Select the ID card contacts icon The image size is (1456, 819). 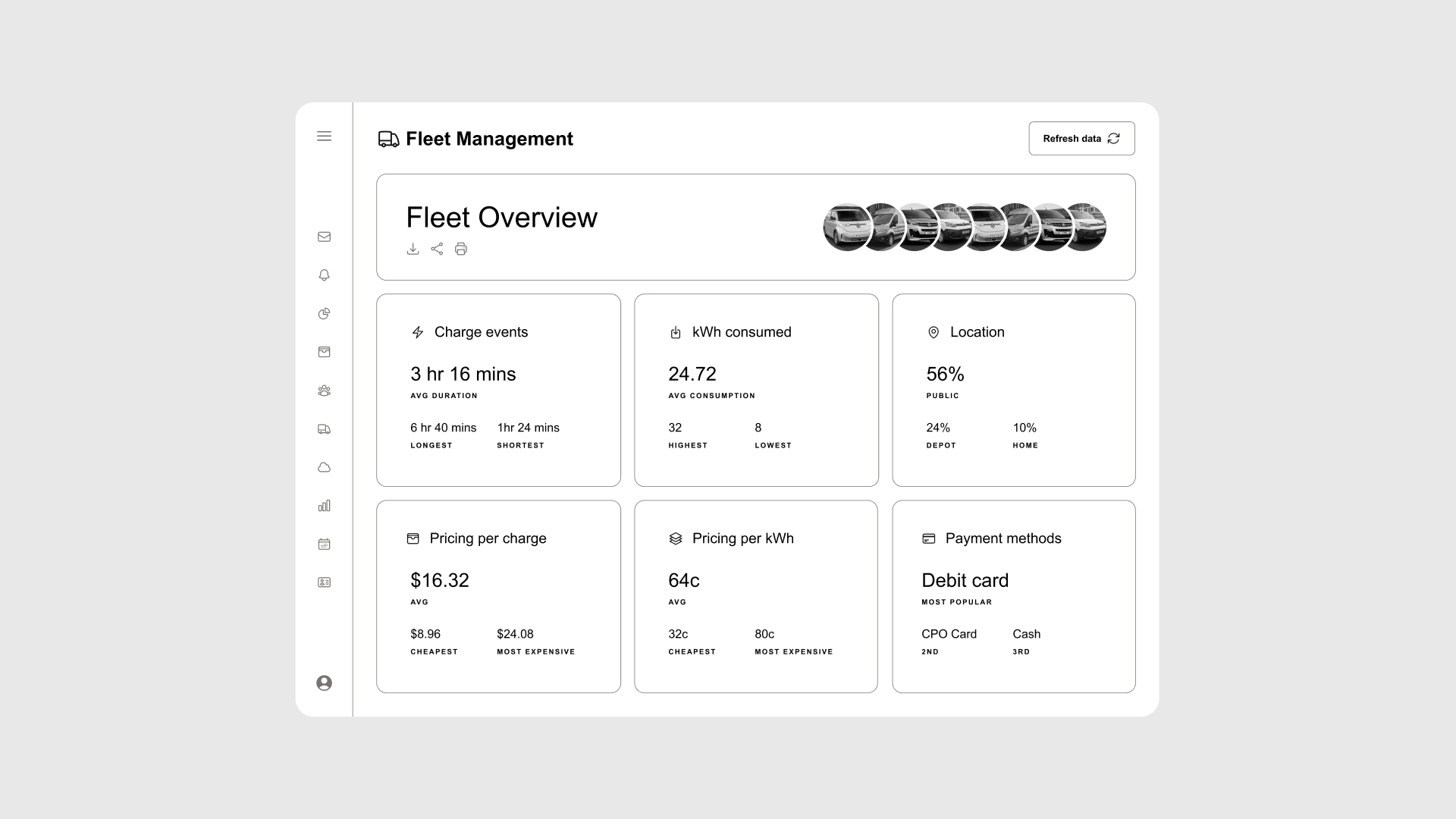[325, 582]
